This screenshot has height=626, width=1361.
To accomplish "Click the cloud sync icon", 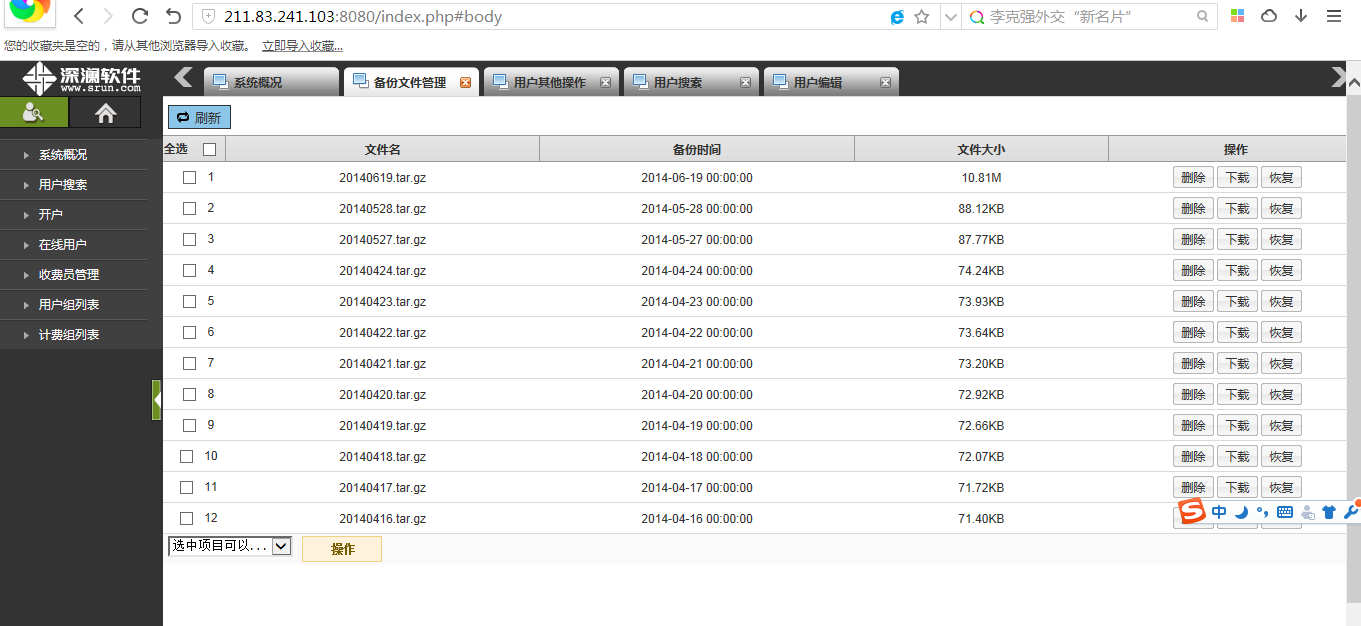I will [x=1269, y=16].
